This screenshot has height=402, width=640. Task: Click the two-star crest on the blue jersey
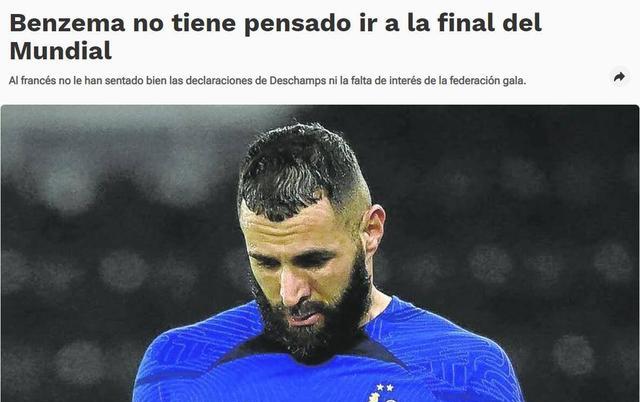(x=383, y=393)
